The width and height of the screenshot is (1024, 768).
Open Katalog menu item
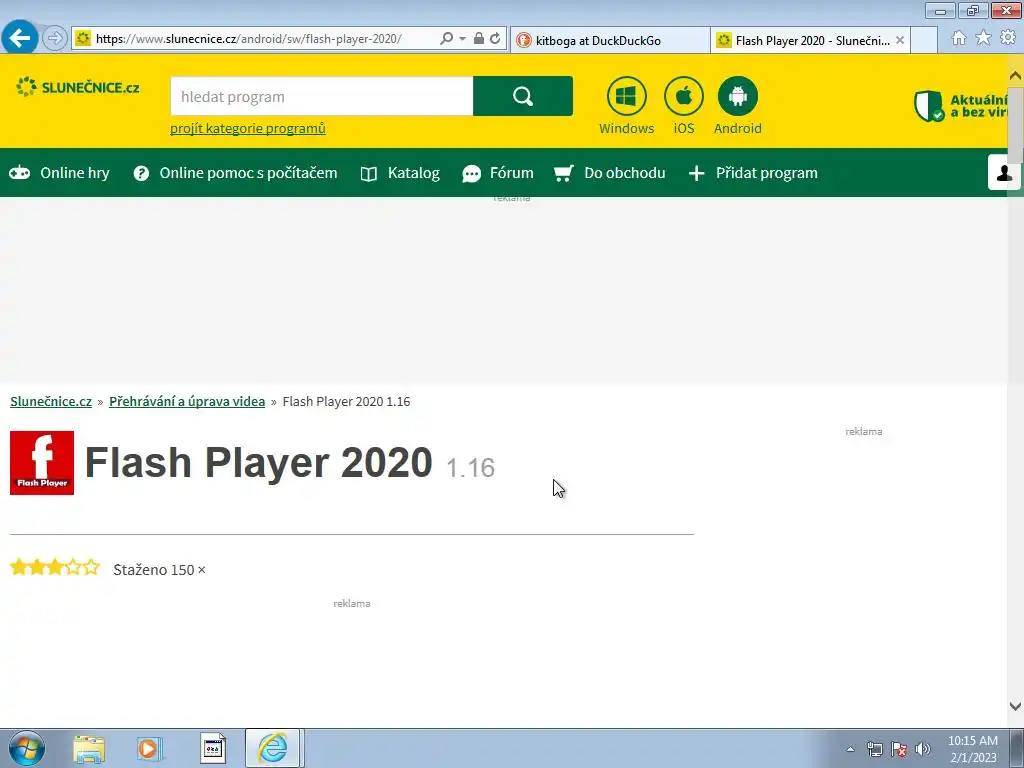coord(400,173)
